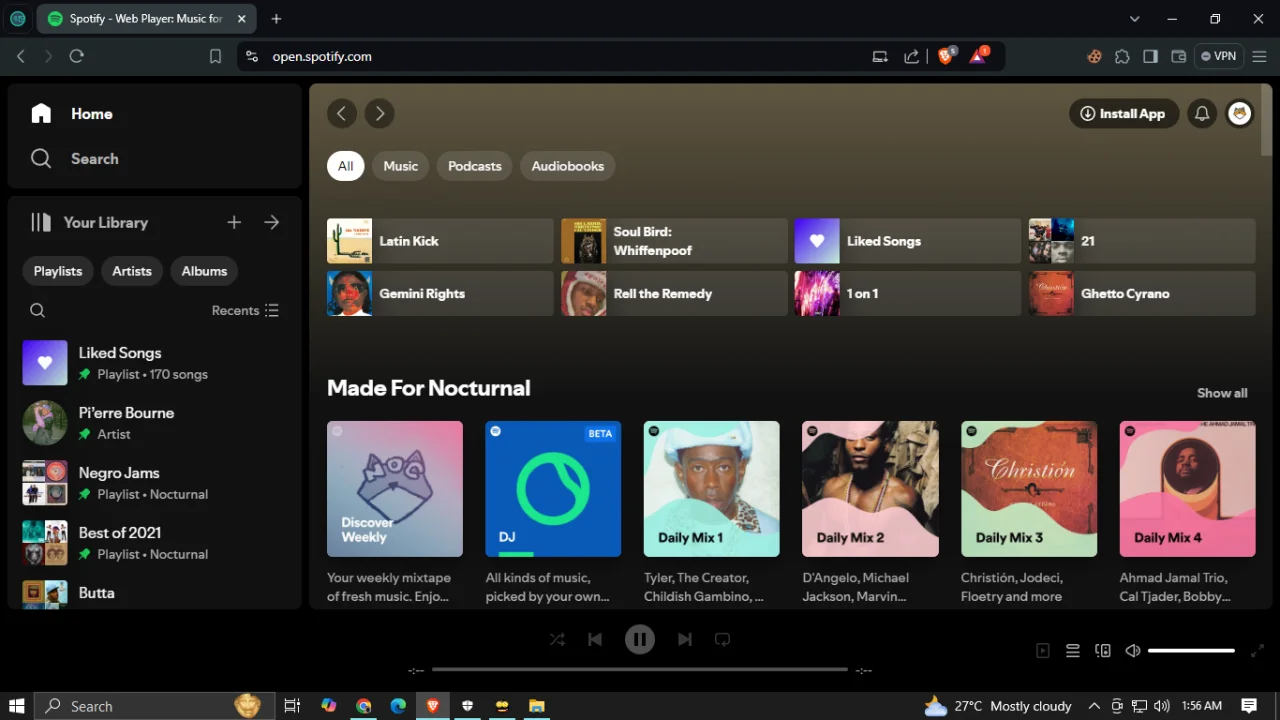Go to Spotify Home in sidebar
The image size is (1280, 720).
pyautogui.click(x=72, y=114)
